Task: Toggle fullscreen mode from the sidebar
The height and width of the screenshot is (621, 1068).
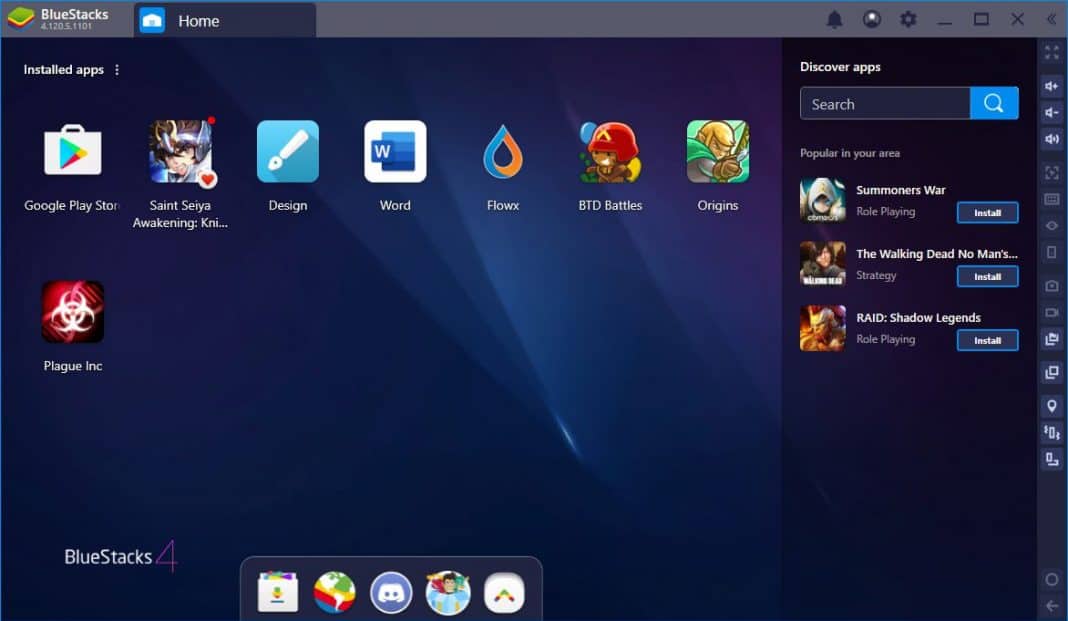Action: pyautogui.click(x=1051, y=53)
